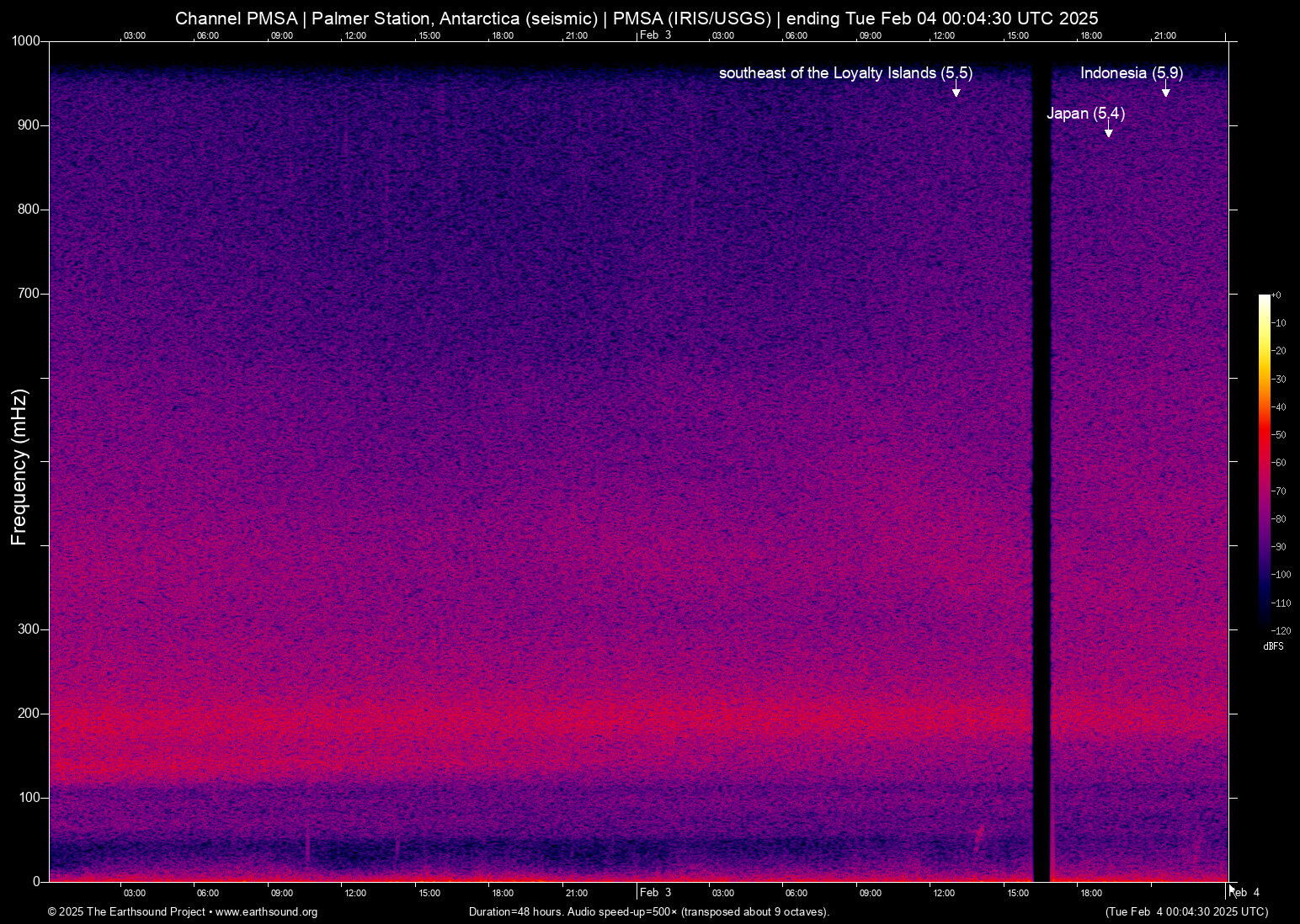This screenshot has width=1300, height=924.
Task: Click the Loyalty Islands (5.5) arrow marker
Action: [956, 92]
